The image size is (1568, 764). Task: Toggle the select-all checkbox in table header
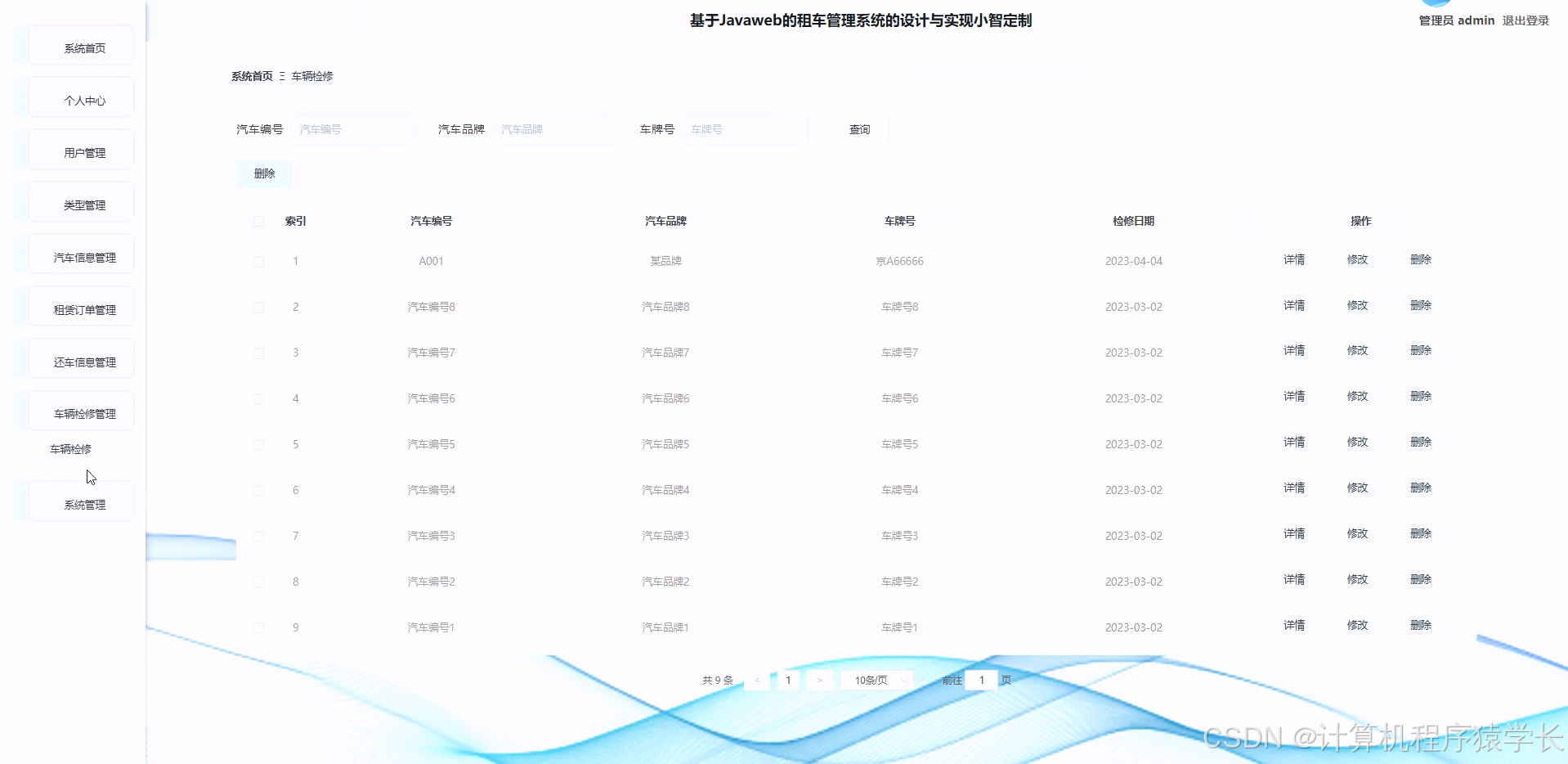(258, 221)
